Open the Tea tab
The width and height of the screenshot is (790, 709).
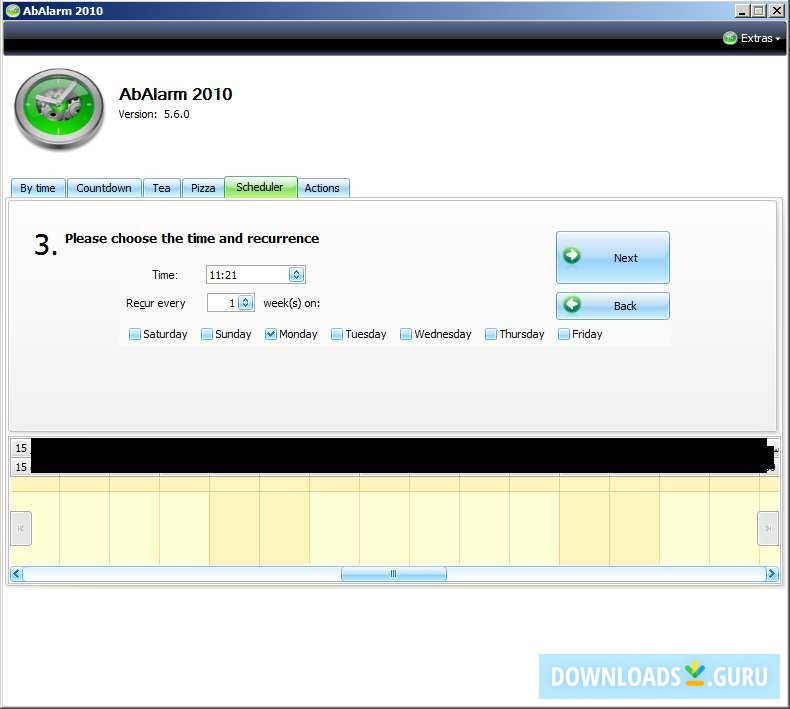click(161, 188)
